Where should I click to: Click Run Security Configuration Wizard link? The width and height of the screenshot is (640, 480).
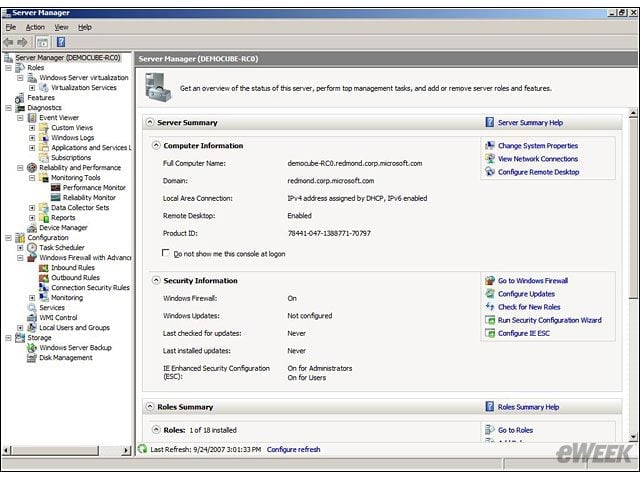tap(549, 320)
